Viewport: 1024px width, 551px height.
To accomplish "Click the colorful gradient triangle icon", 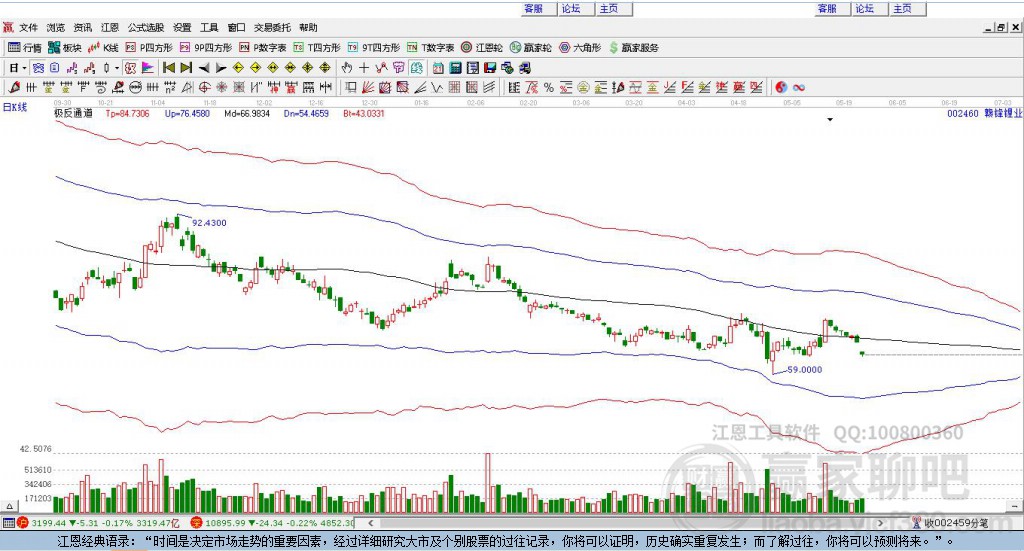I will [x=148, y=68].
